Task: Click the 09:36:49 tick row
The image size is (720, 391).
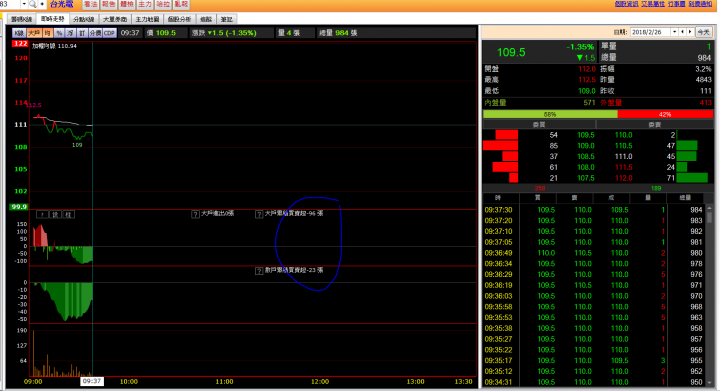Action: [x=594, y=253]
